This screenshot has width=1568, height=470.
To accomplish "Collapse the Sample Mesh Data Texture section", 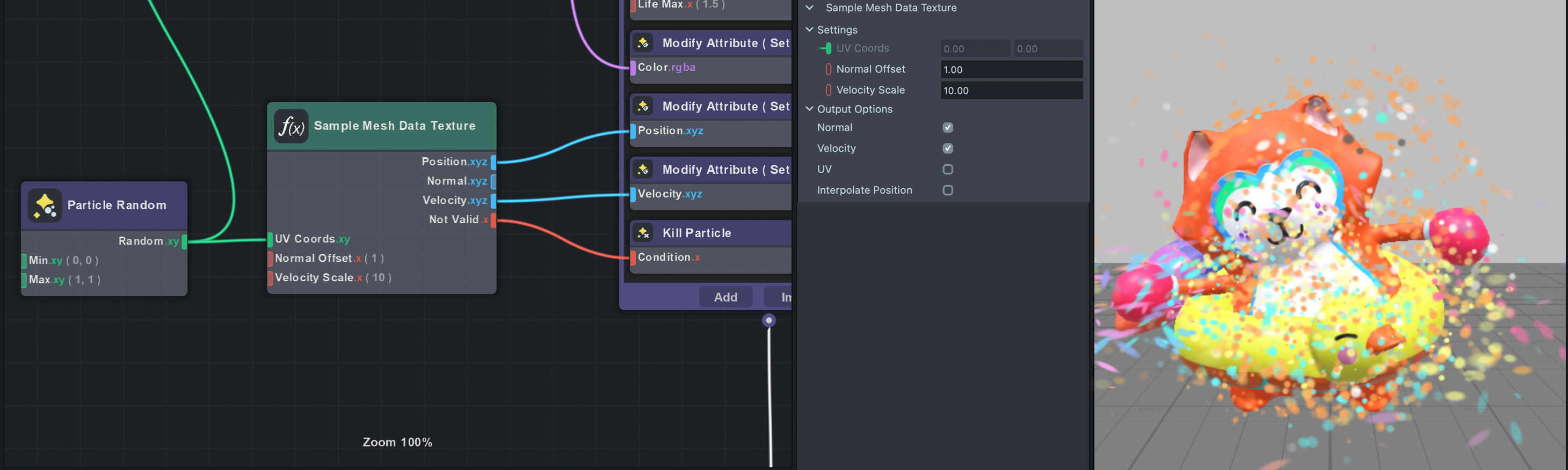I will (x=810, y=8).
